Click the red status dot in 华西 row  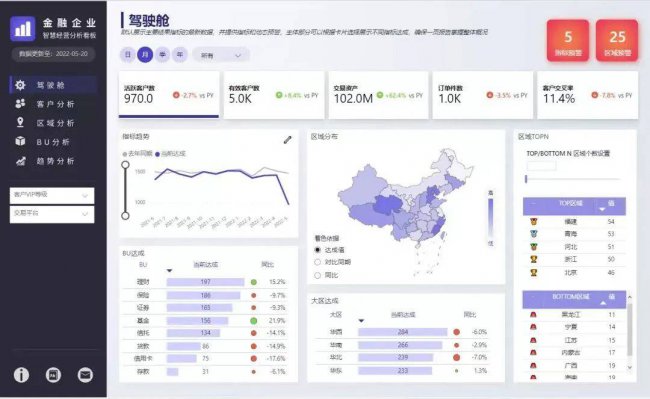pyautogui.click(x=456, y=332)
